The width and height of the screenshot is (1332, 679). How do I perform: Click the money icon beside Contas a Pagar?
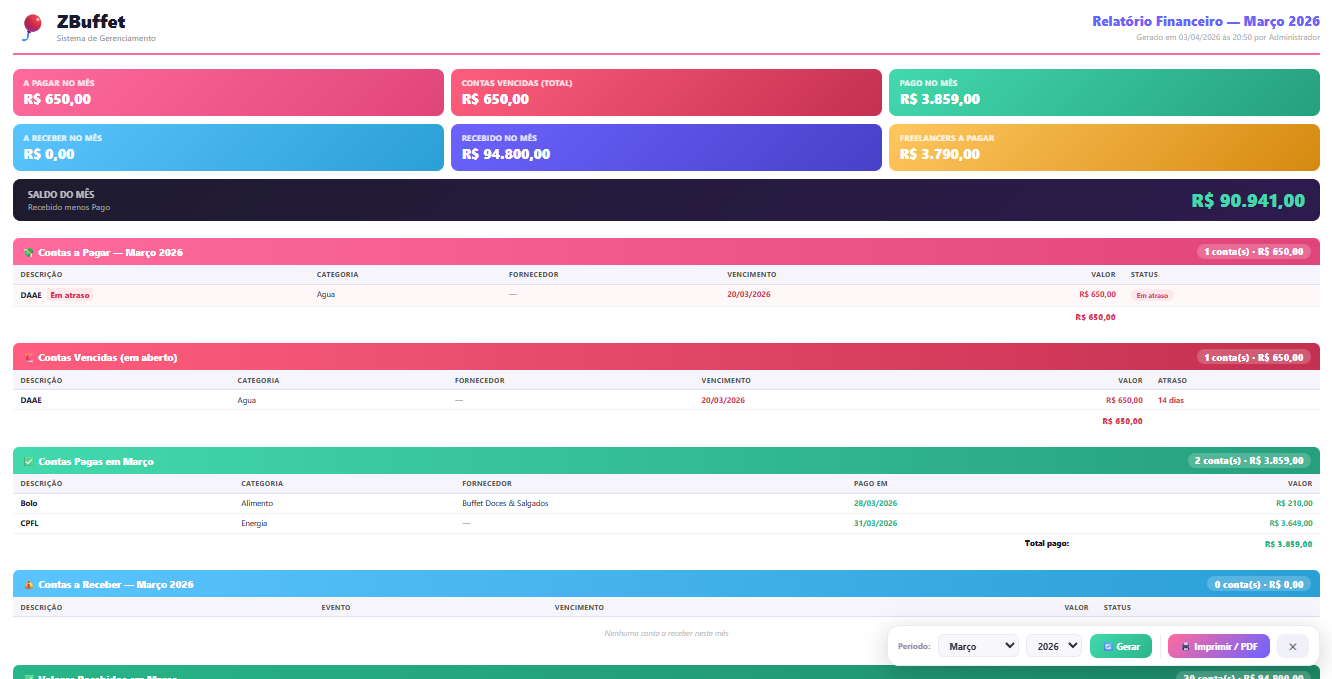point(29,252)
